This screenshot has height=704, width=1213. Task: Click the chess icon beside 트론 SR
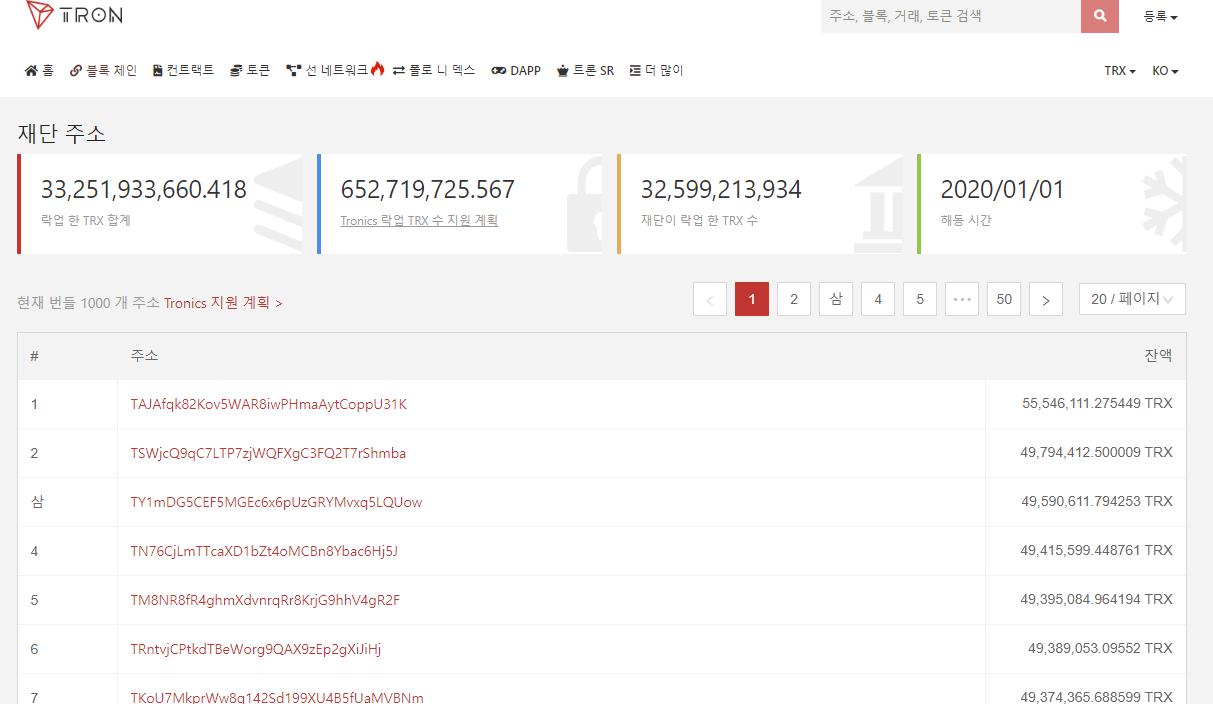(x=563, y=71)
